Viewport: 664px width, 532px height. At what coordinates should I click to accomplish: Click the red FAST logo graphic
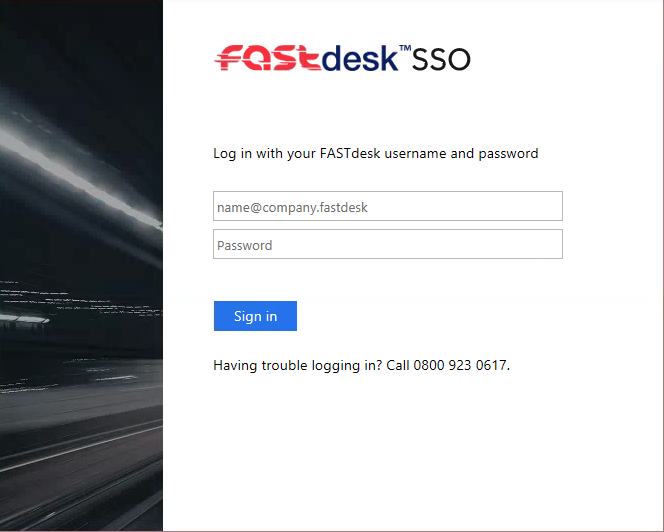(x=268, y=58)
